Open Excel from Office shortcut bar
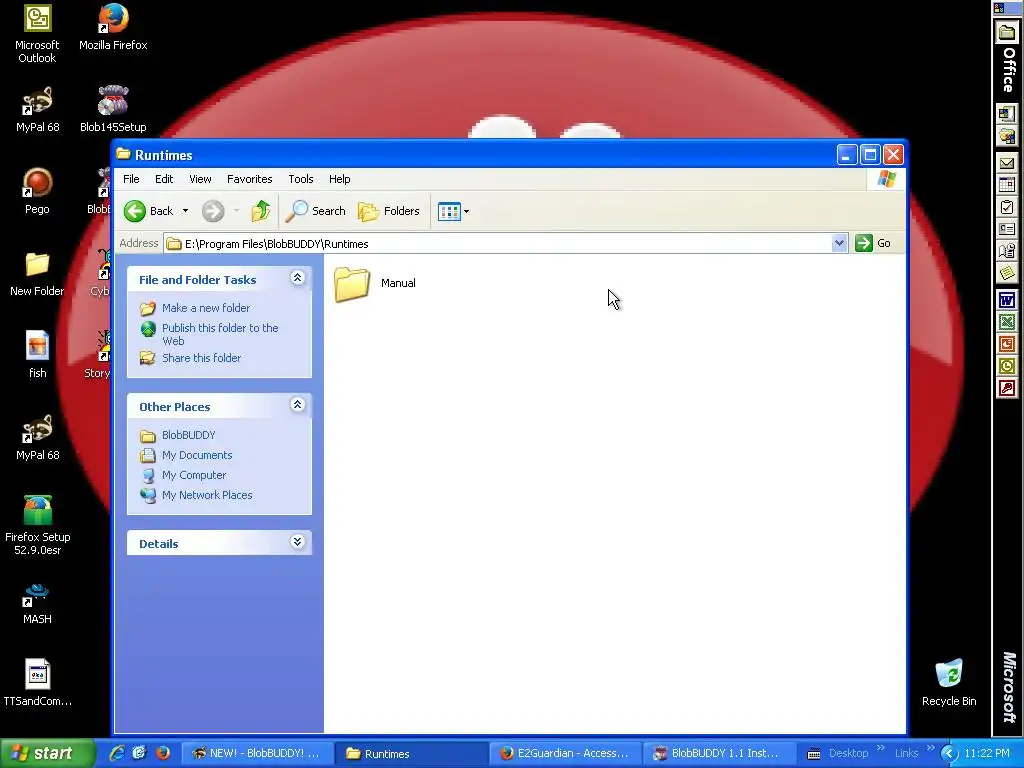1024x768 pixels. [1006, 322]
